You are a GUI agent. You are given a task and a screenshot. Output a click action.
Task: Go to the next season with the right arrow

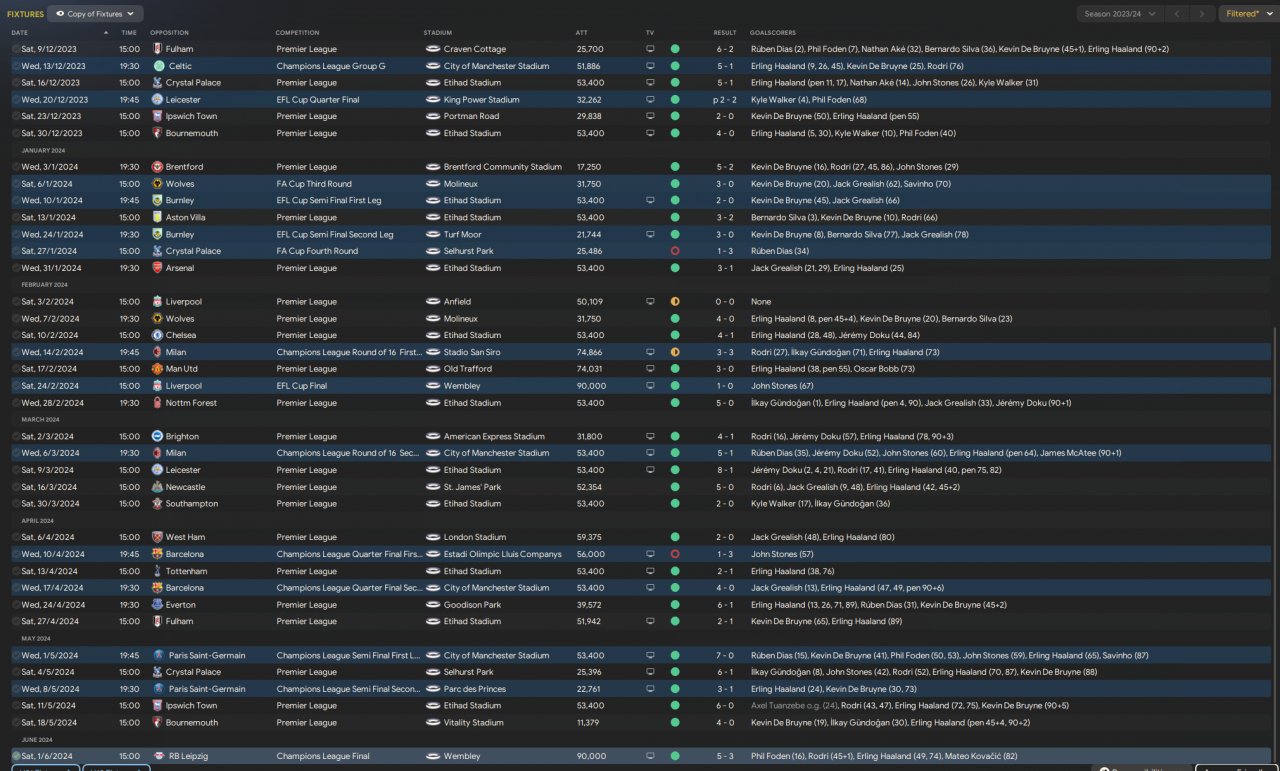1203,14
